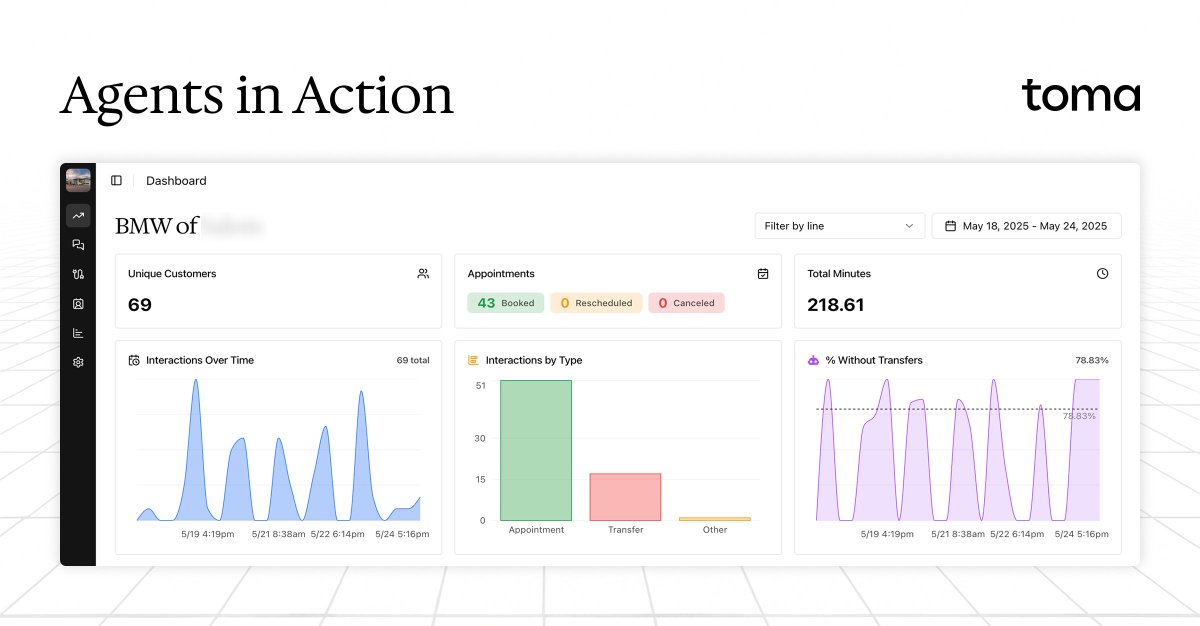The height and width of the screenshot is (626, 1200).
Task: Click the 5/19 4:19pm label in blue chart
Action: [x=208, y=534]
